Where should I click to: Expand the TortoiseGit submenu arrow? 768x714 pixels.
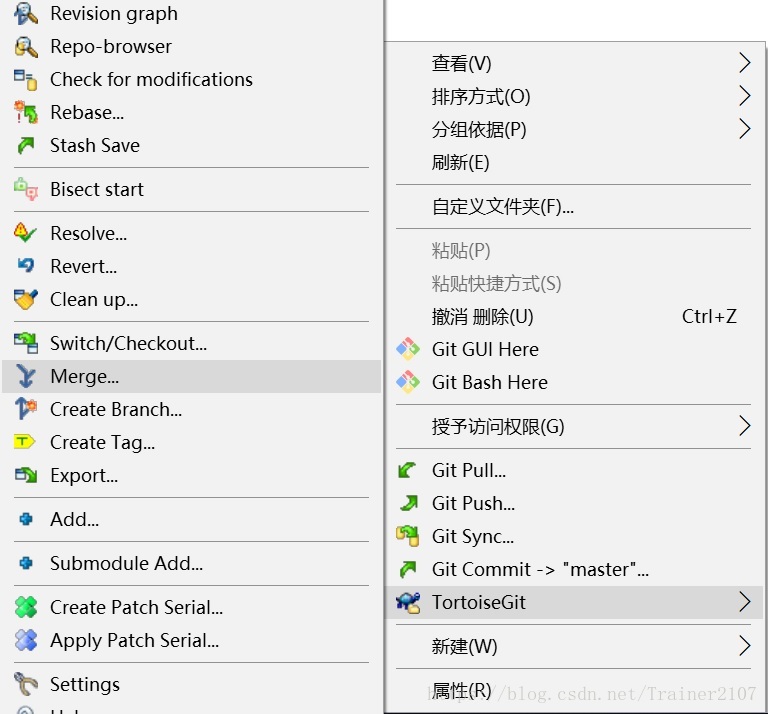coord(744,602)
